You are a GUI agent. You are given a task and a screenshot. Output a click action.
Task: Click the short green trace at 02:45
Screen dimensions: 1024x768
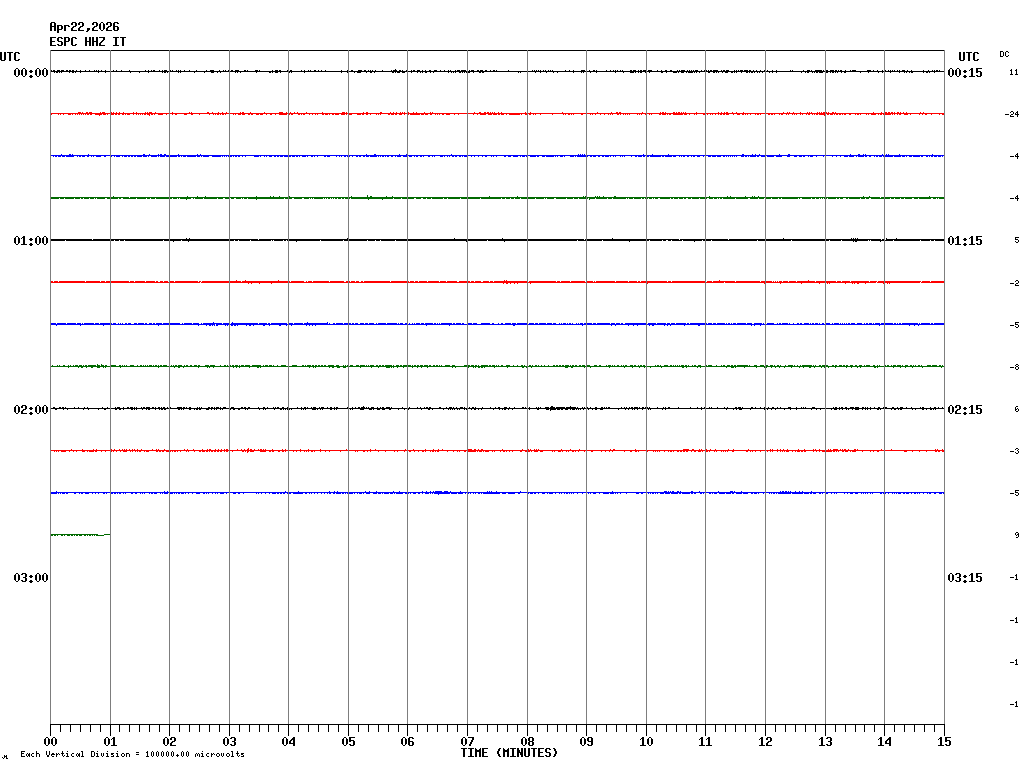click(79, 535)
